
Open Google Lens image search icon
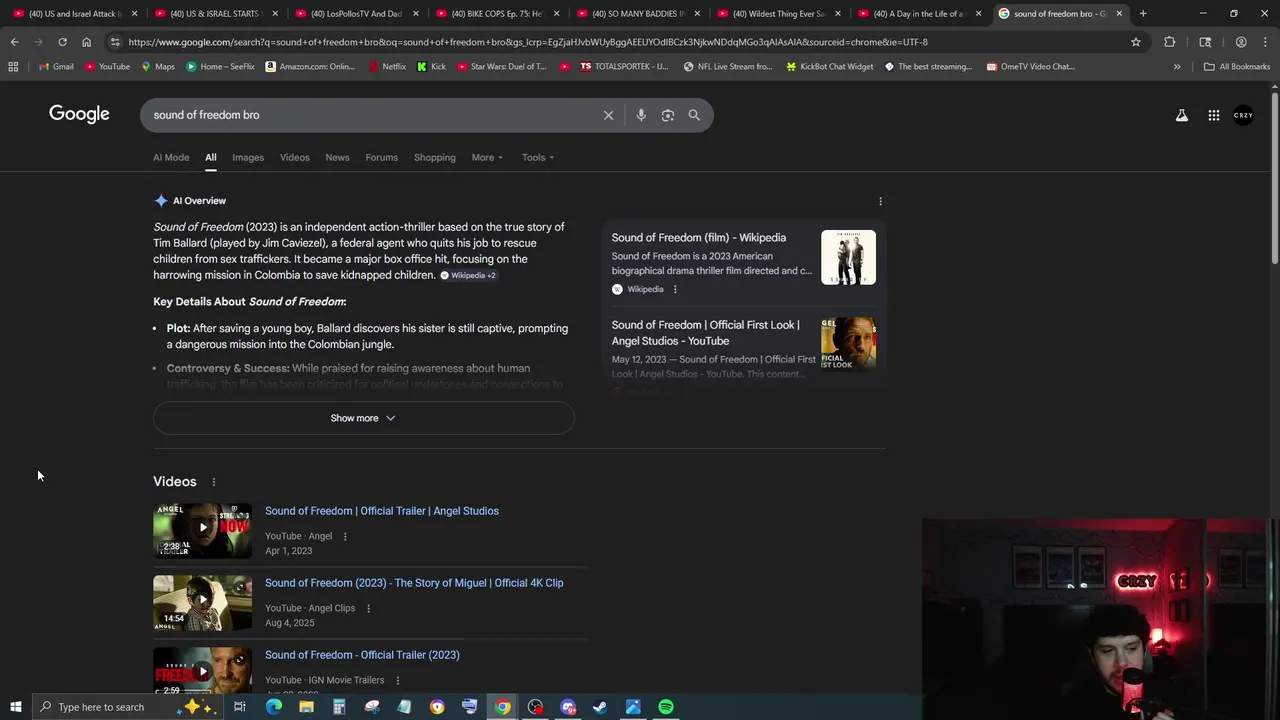(668, 115)
